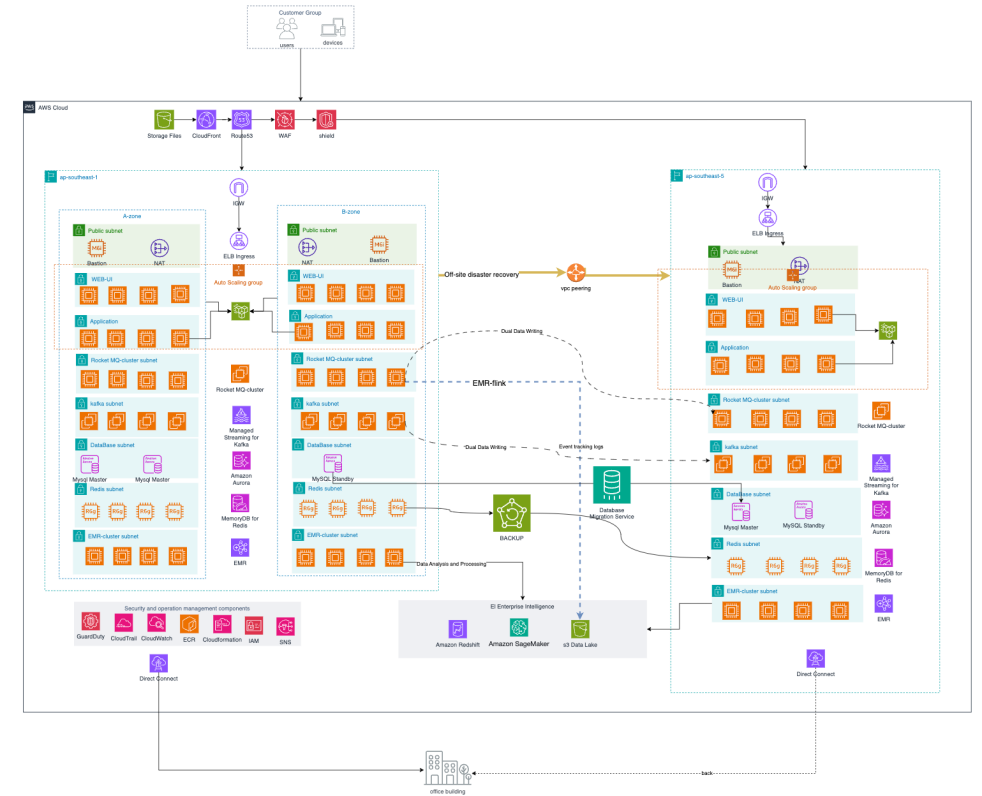Click the NAT icon in A-zone
This screenshot has height=796, width=982.
tap(160, 249)
